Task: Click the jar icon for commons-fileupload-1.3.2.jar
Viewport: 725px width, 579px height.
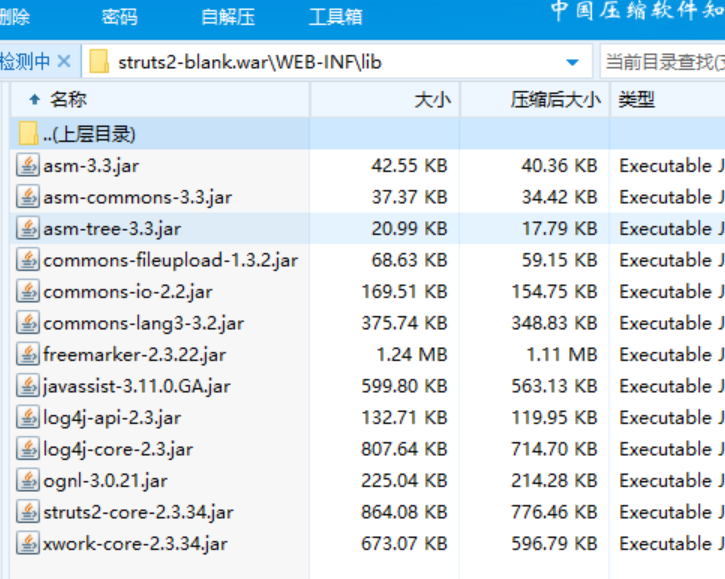Action: [x=28, y=260]
